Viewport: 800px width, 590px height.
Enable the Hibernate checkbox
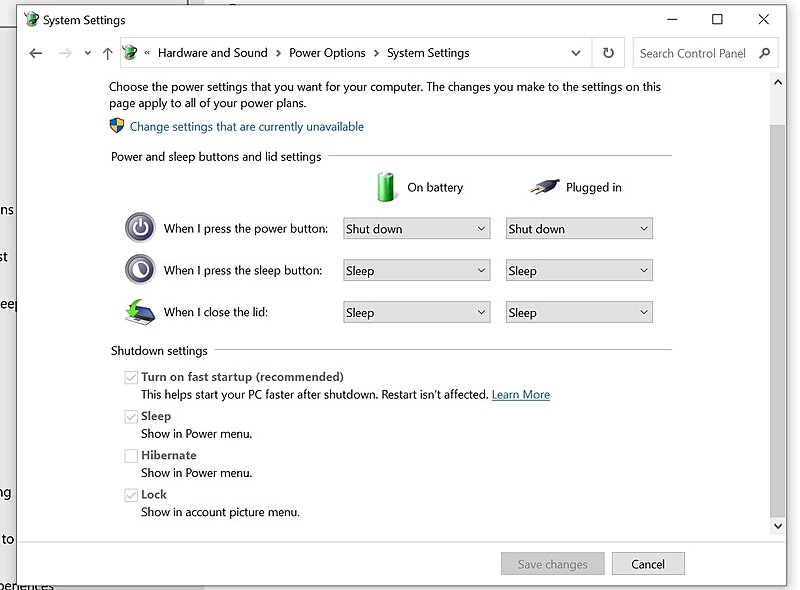tap(131, 456)
